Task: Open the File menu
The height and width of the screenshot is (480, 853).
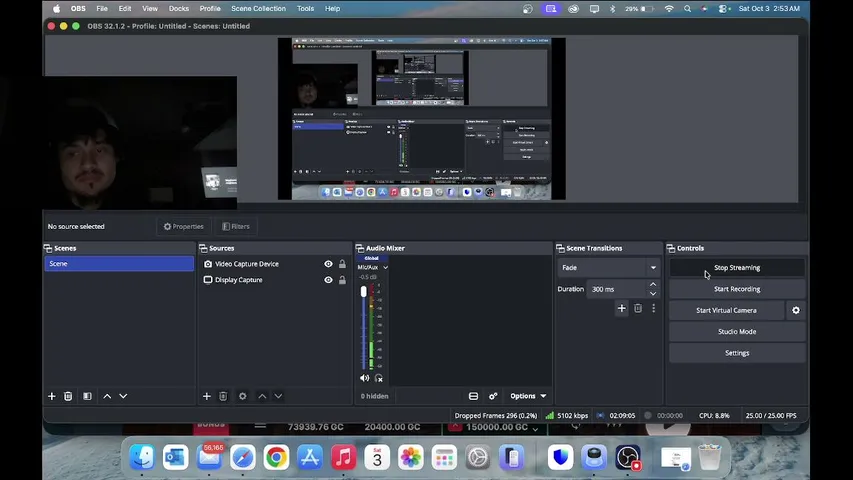Action: (102, 9)
